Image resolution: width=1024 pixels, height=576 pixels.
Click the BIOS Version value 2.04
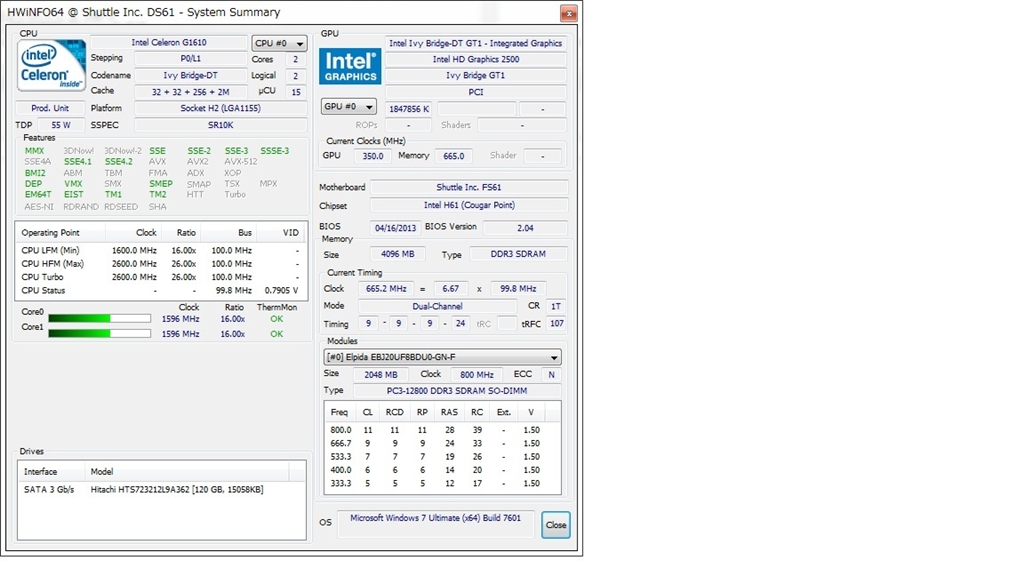pyautogui.click(x=525, y=228)
